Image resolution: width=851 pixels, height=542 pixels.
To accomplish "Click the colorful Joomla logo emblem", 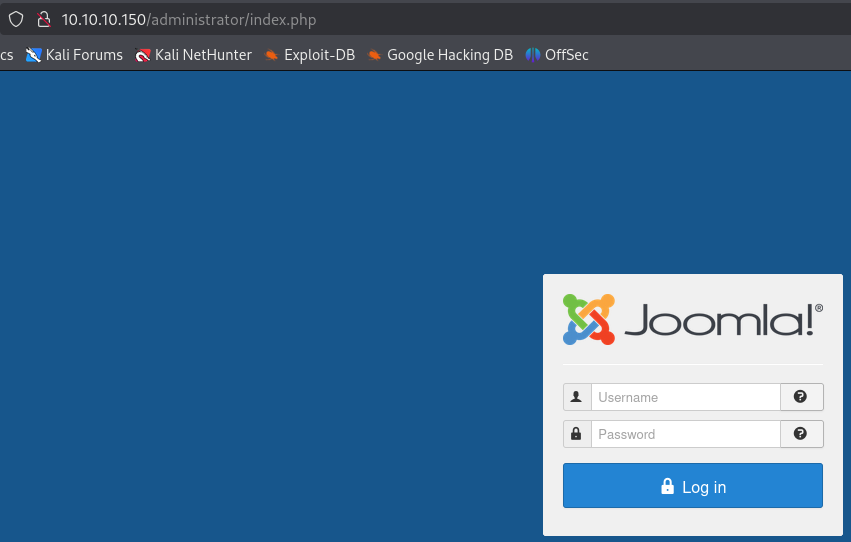I will coord(588,319).
